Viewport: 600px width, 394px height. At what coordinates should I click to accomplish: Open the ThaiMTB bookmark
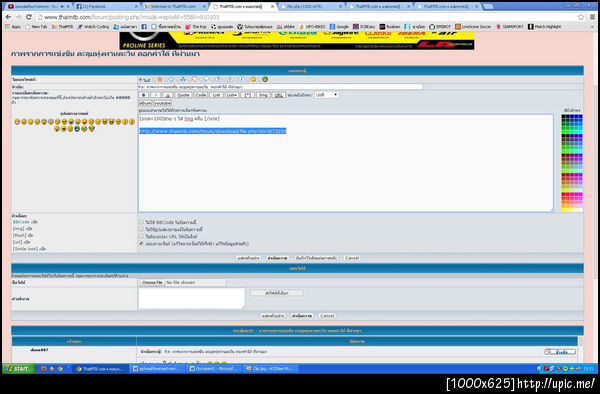pos(62,27)
